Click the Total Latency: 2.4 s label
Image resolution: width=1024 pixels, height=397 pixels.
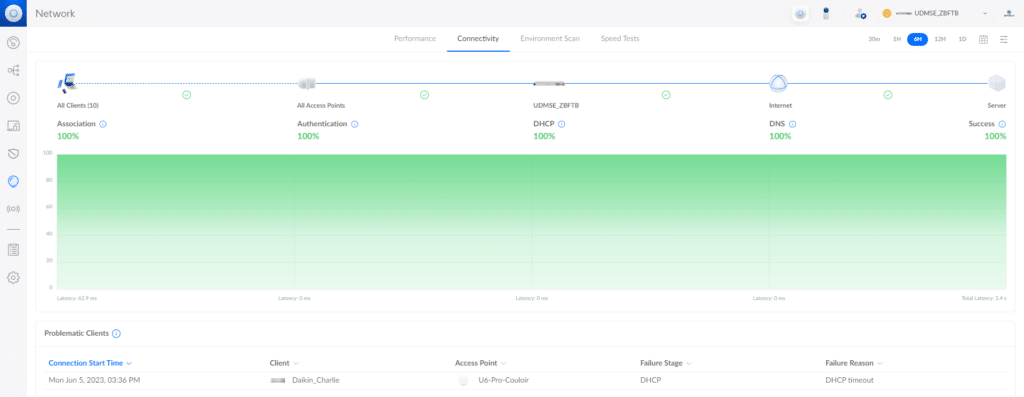pos(984,298)
